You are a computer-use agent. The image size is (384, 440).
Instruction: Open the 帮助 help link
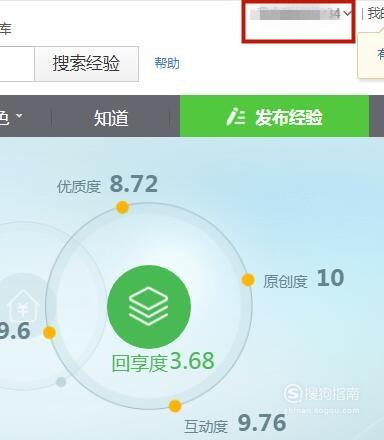pos(167,63)
